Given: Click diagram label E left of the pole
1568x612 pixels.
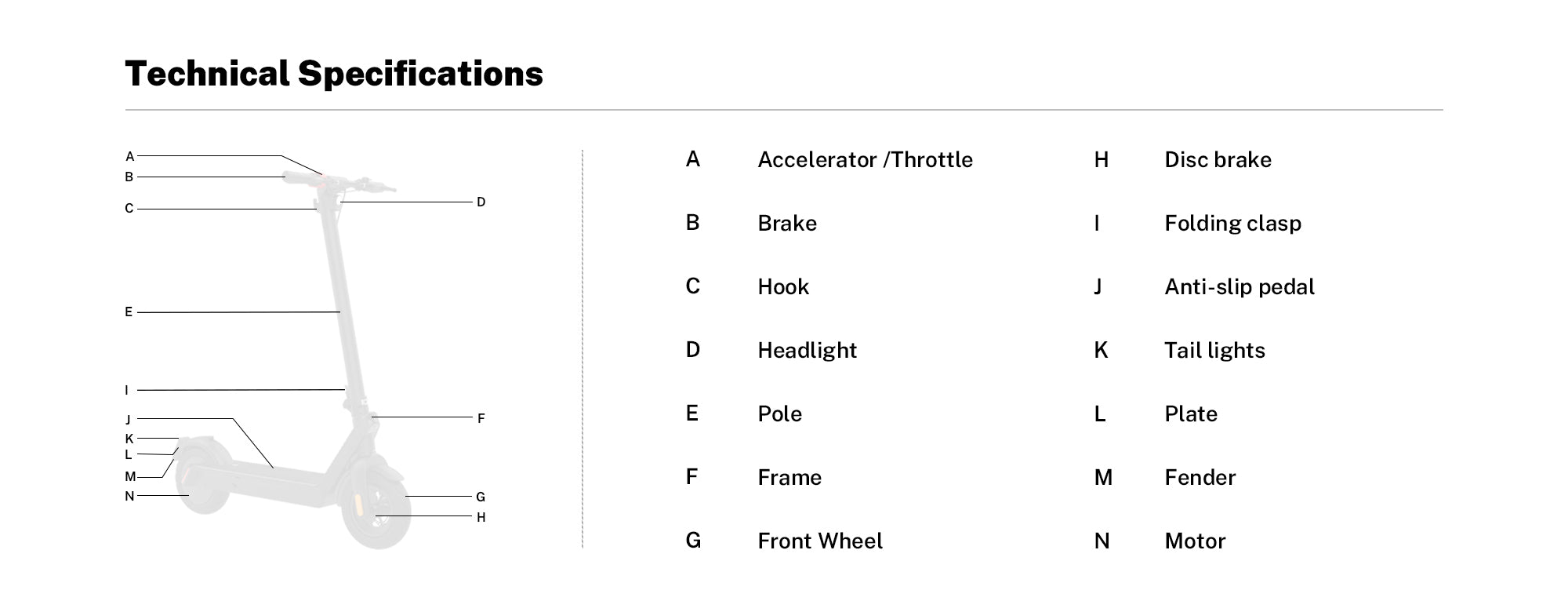Looking at the screenshot, I should [129, 312].
